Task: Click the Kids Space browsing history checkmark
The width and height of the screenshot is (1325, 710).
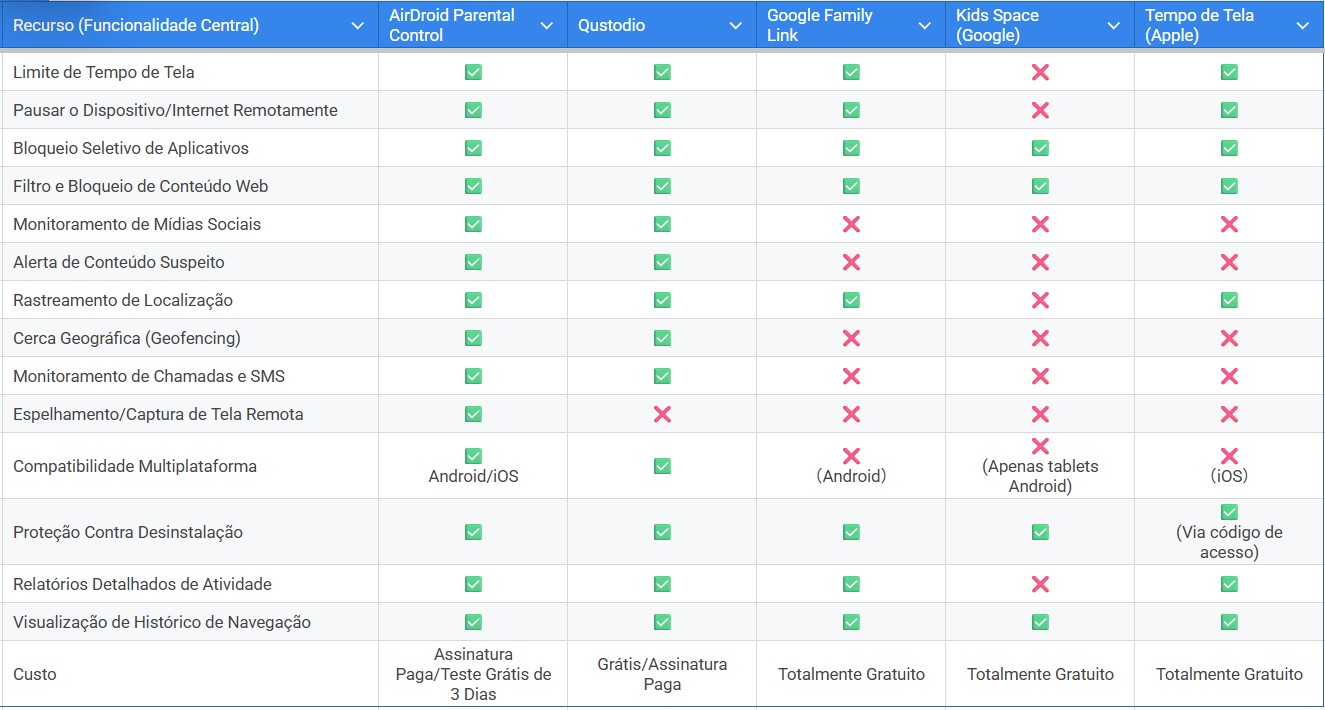Action: click(x=1039, y=620)
